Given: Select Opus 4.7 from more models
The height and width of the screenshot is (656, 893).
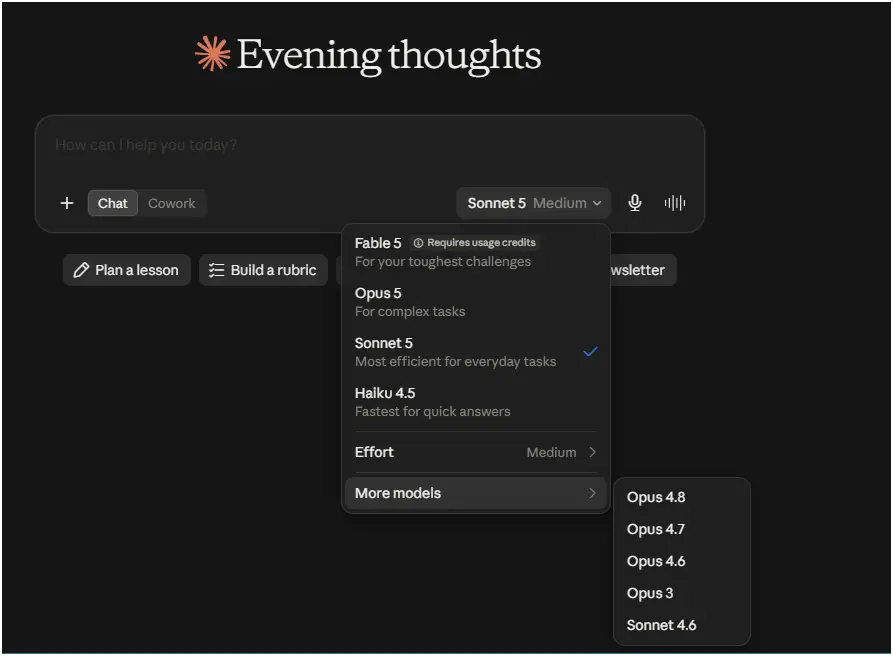Looking at the screenshot, I should click(x=682, y=529).
